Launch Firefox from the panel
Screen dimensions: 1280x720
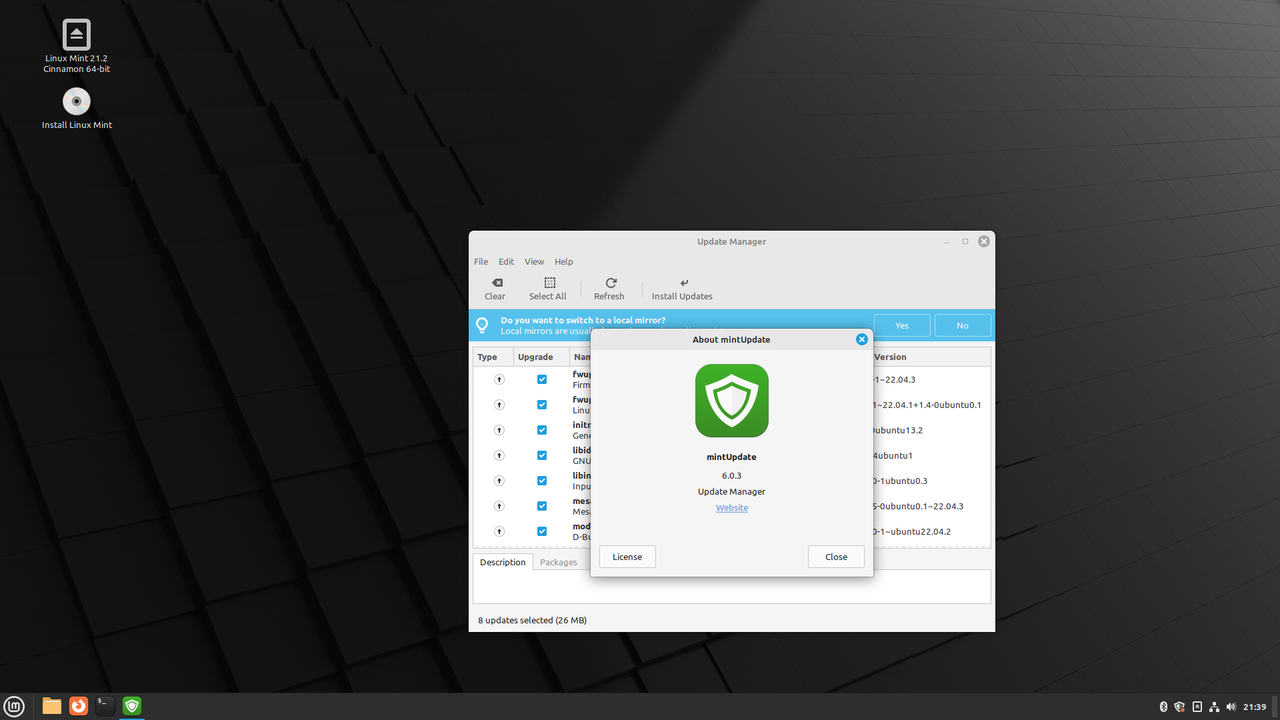(78, 706)
